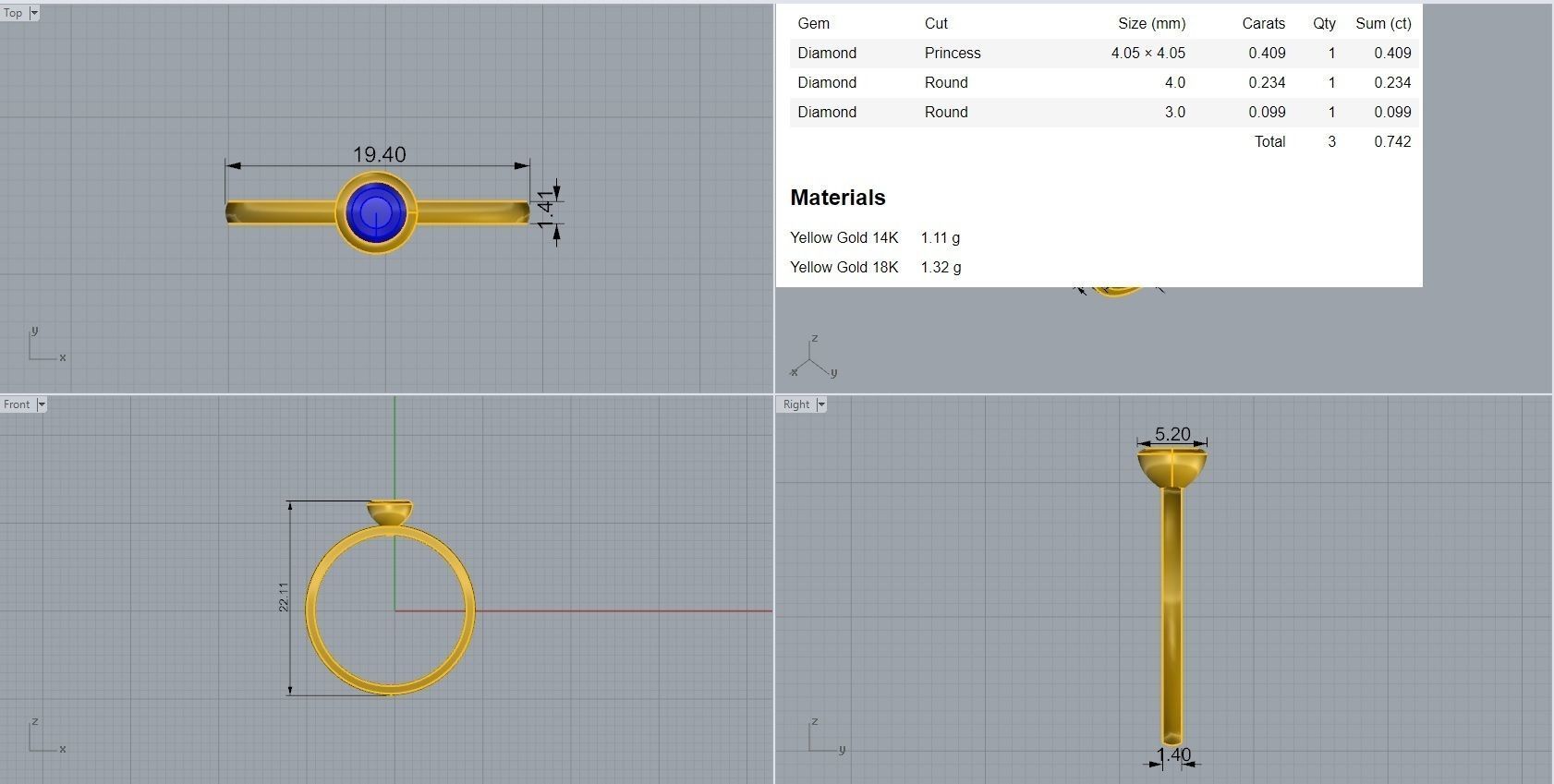Click the 0.742 total sum value
The height and width of the screenshot is (784, 1554).
1392,142
